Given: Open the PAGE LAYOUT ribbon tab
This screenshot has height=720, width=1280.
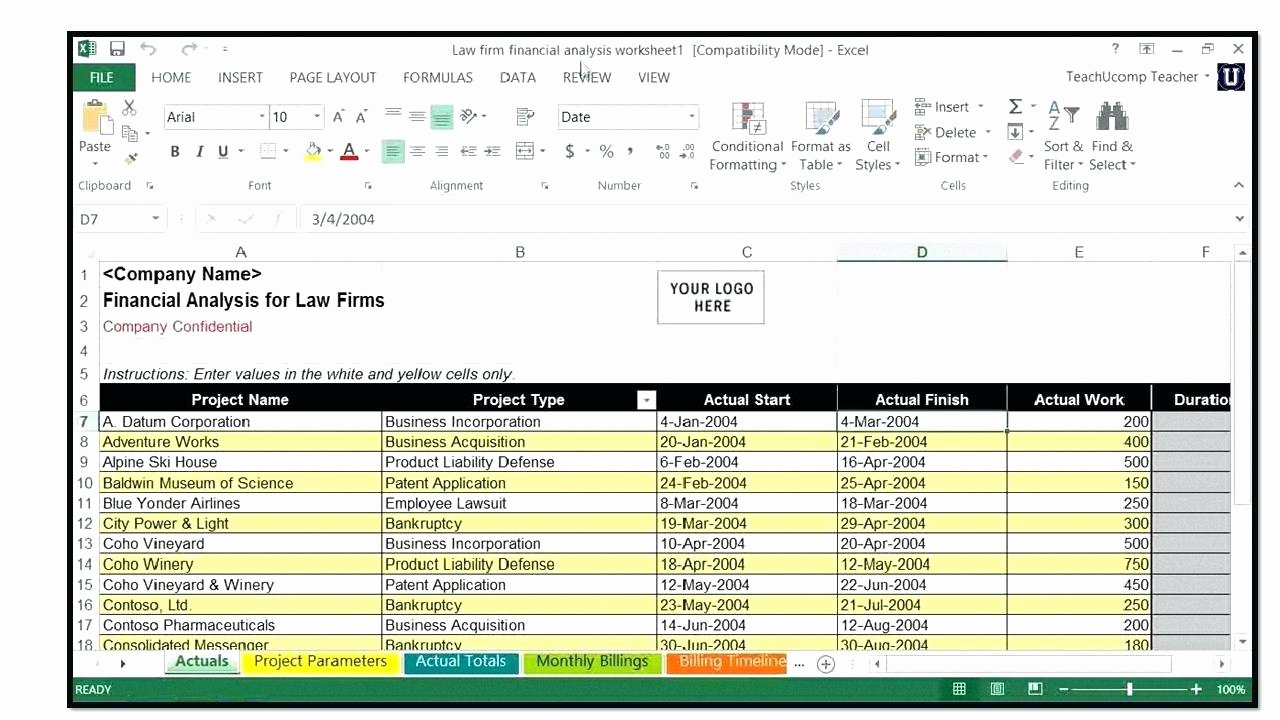Looking at the screenshot, I should (333, 77).
